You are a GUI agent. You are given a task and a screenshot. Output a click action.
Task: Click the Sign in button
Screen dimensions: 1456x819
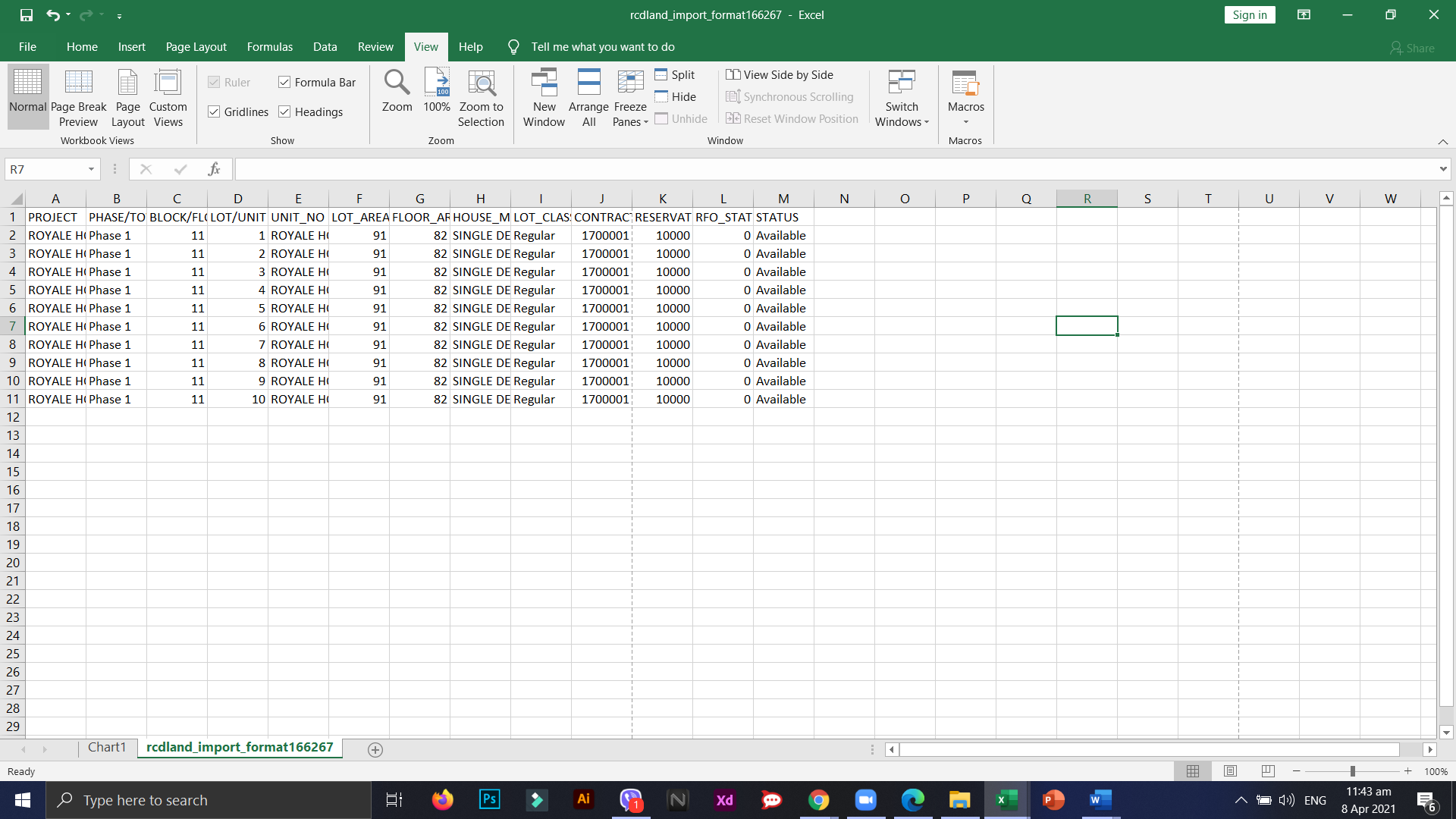click(1249, 15)
